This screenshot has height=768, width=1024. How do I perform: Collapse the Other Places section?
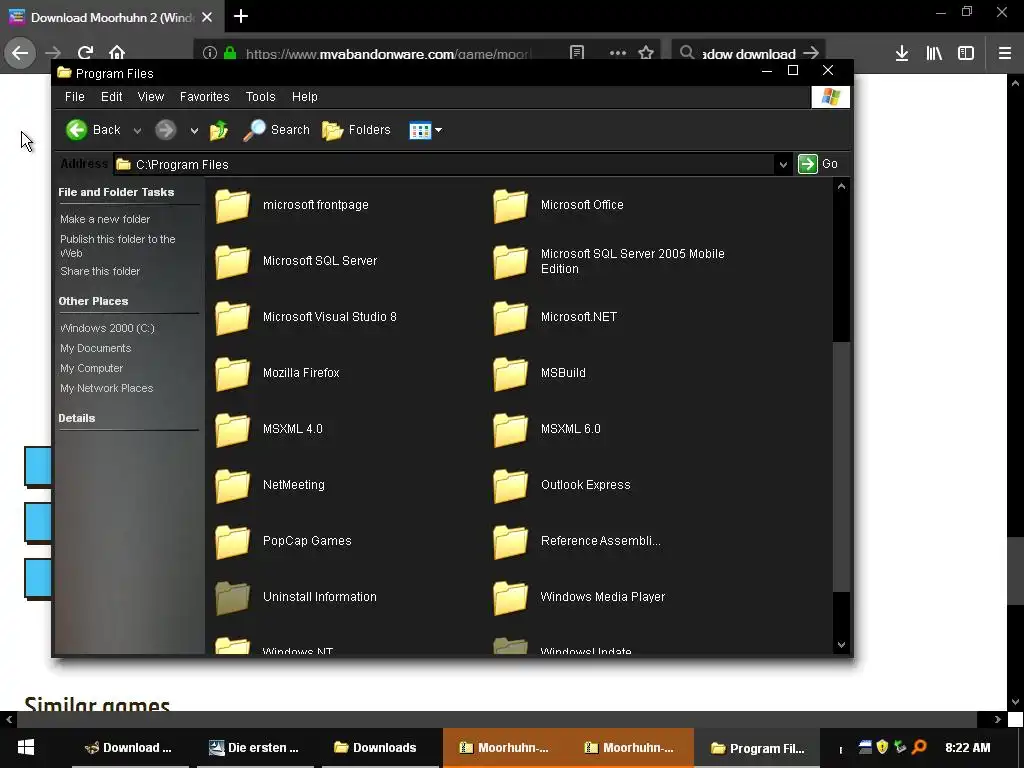coord(93,301)
